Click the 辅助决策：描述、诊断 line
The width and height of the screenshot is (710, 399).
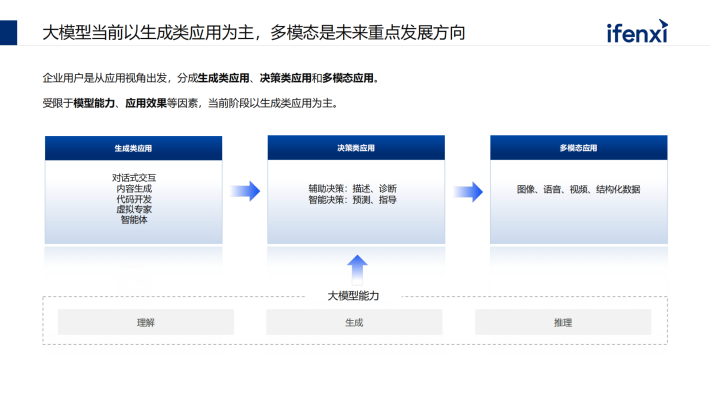tap(352, 188)
